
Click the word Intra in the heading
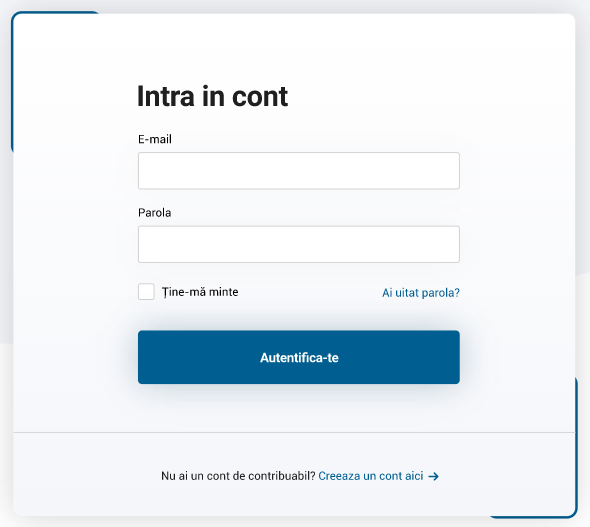tap(166, 96)
